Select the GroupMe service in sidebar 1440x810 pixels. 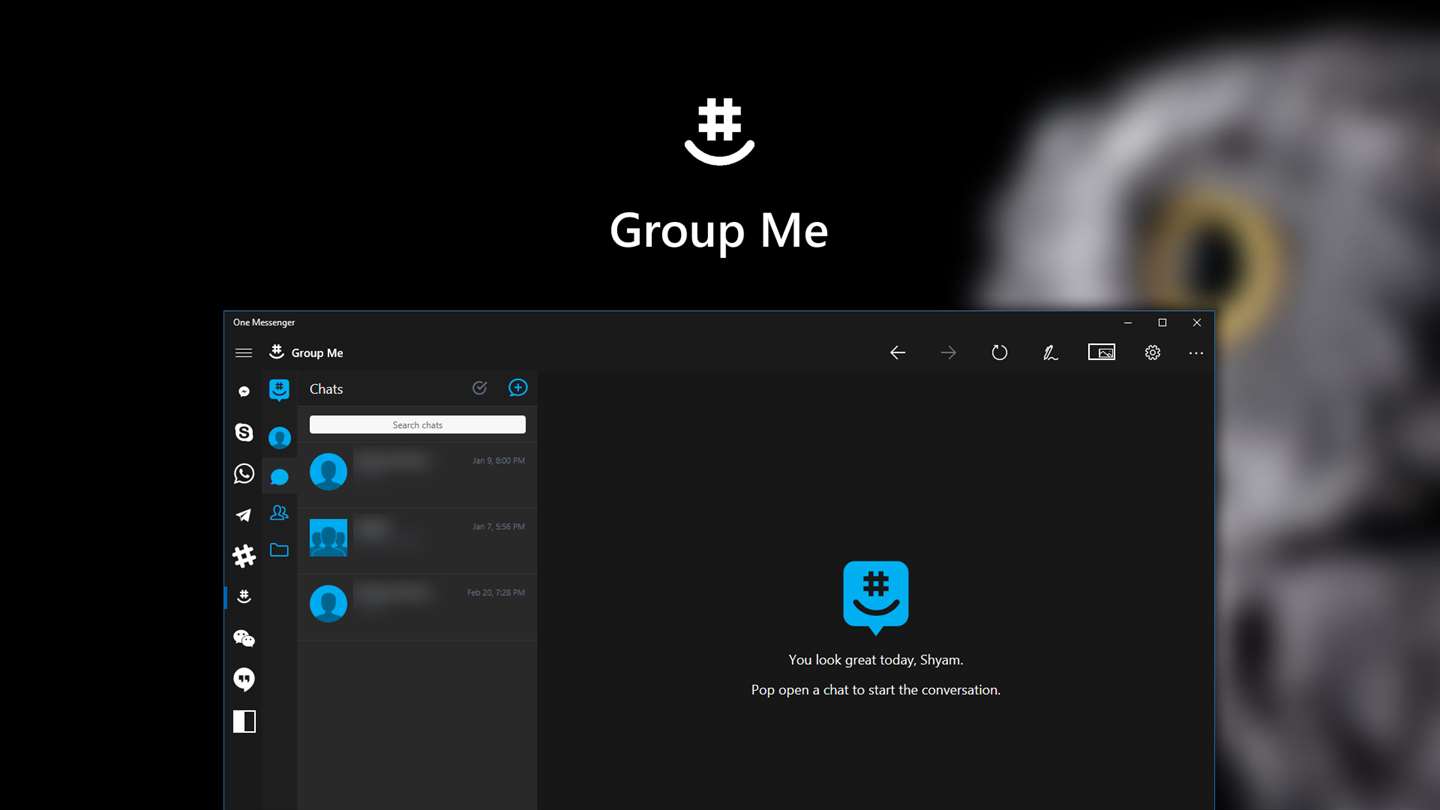[244, 597]
